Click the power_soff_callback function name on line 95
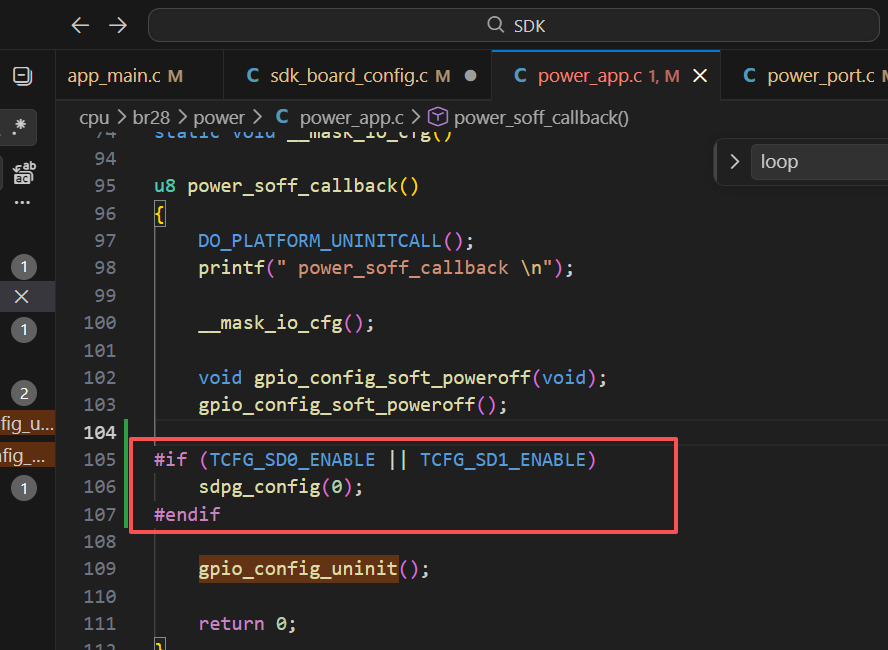The width and height of the screenshot is (888, 650). pos(293,186)
